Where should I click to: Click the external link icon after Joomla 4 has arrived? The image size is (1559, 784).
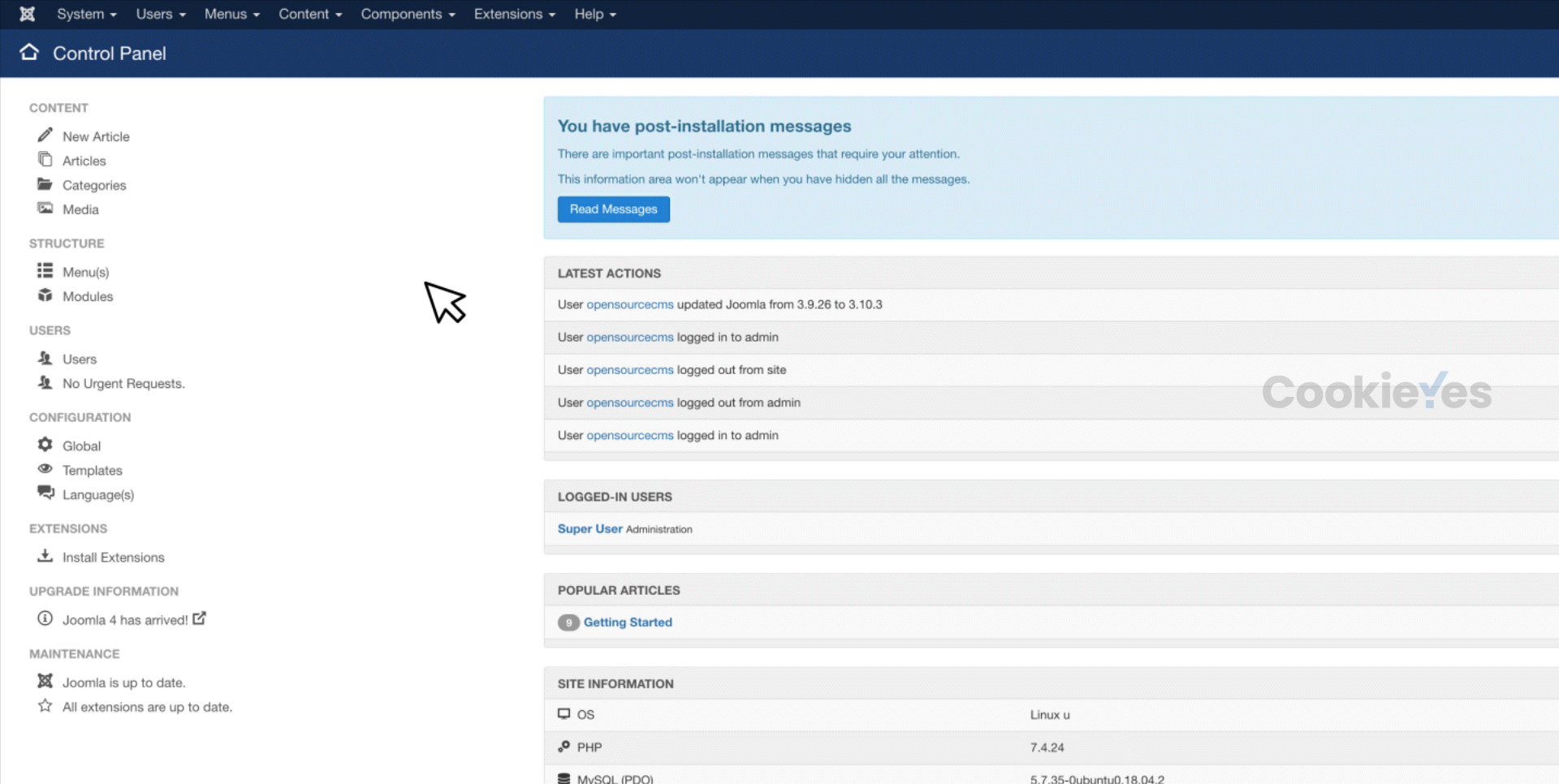tap(199, 618)
